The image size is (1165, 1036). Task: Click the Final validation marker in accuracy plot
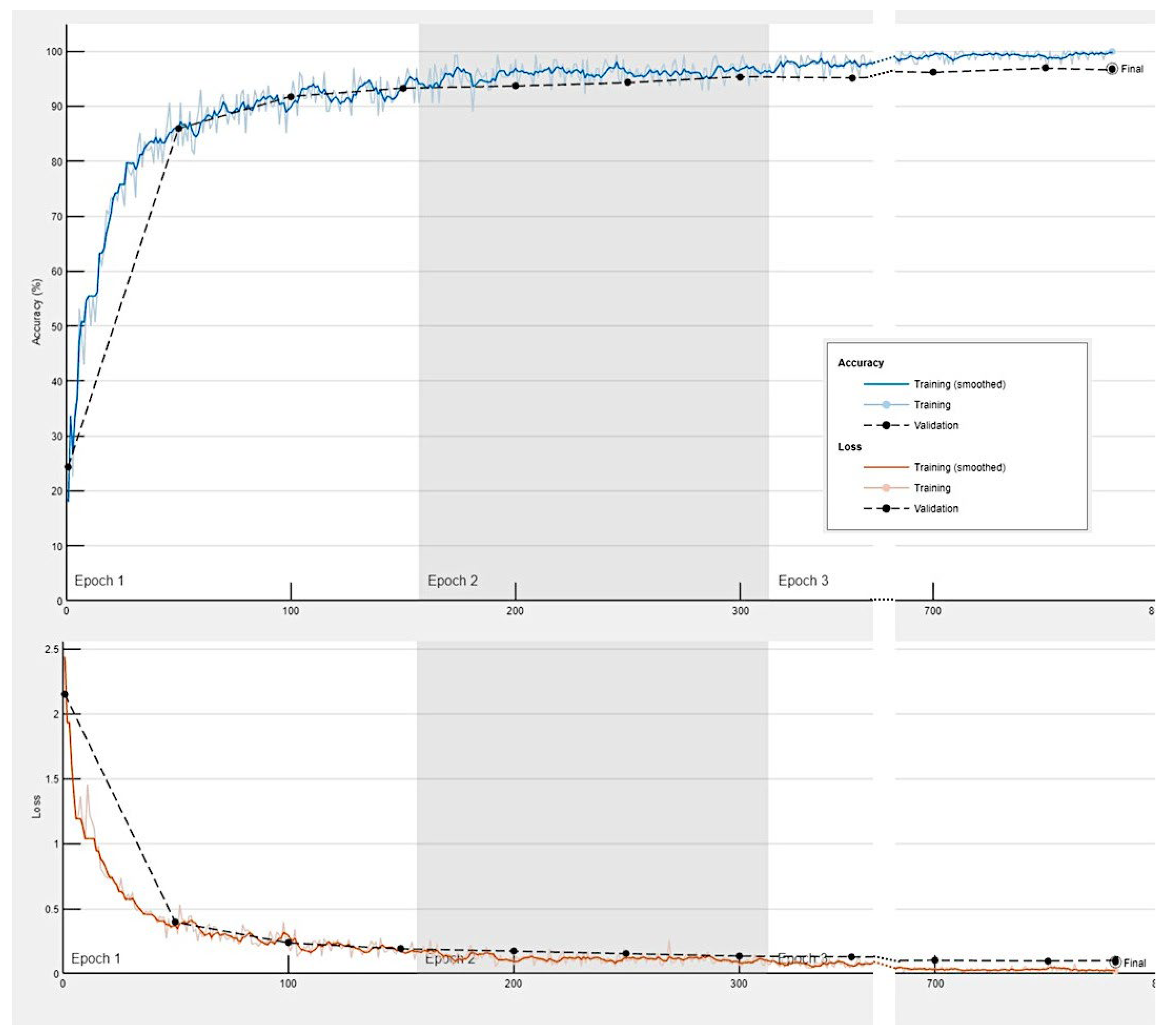pos(1111,69)
